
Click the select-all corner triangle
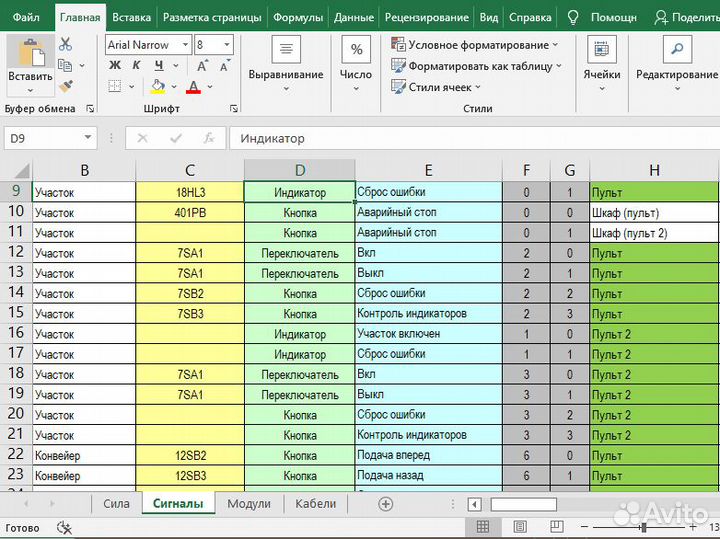click(x=22, y=170)
